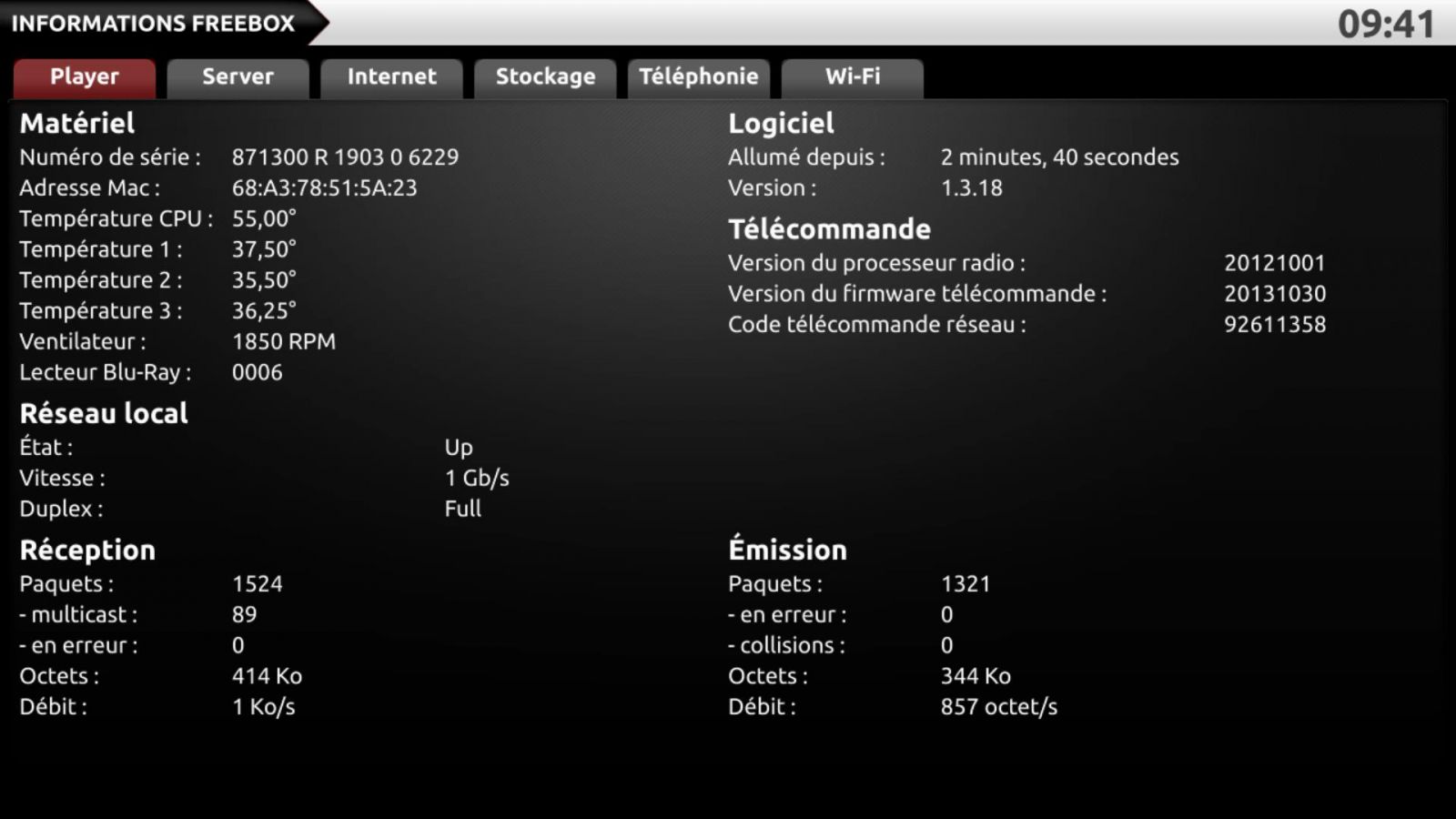
Task: Click the Réception section heading
Action: pos(87,551)
